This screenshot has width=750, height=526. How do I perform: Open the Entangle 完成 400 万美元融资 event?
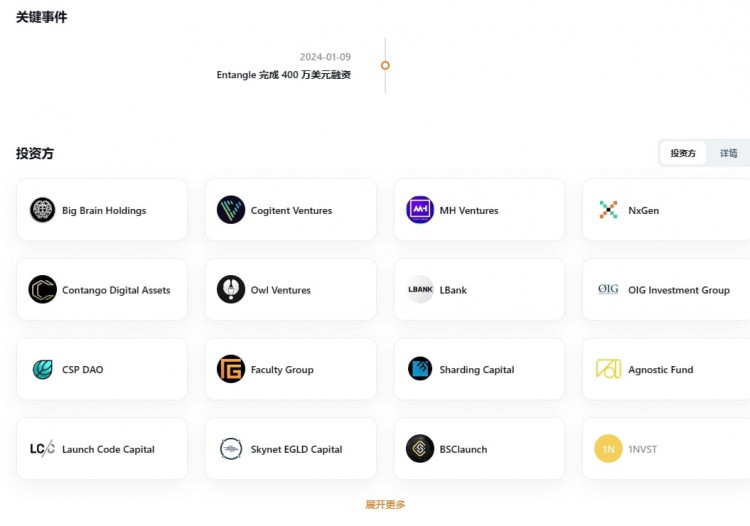(284, 75)
